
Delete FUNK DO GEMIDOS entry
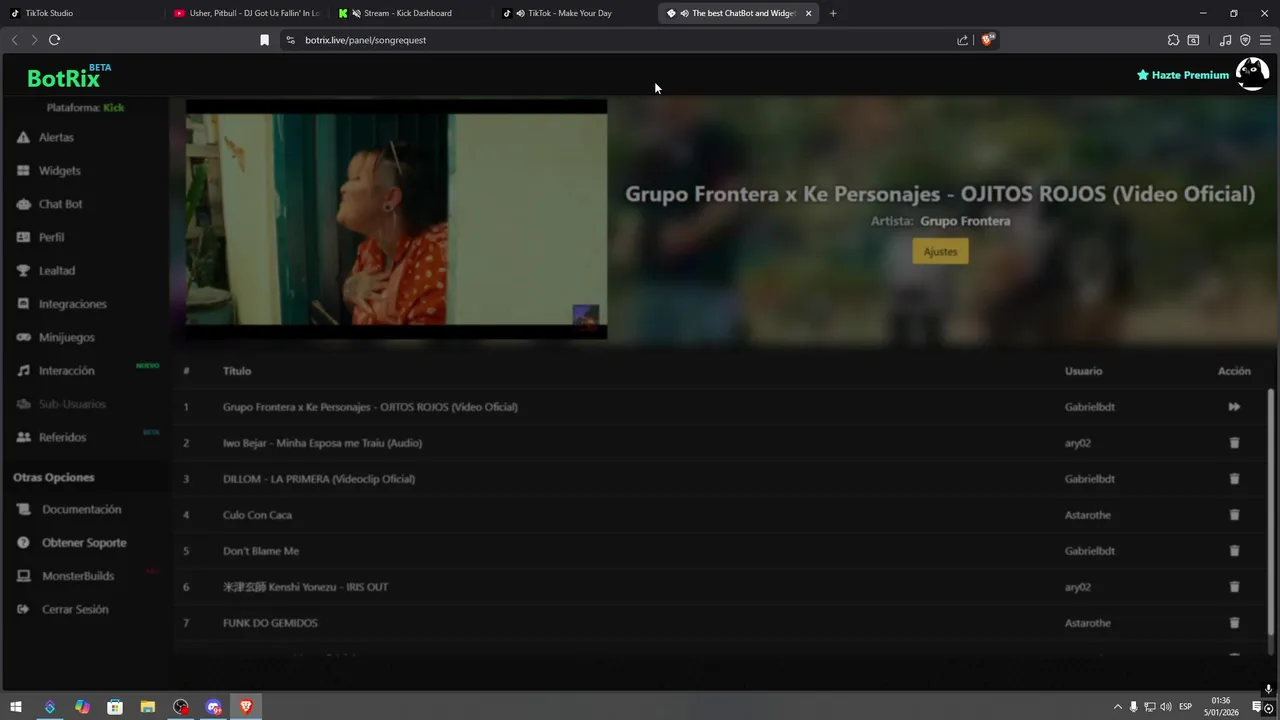1234,623
